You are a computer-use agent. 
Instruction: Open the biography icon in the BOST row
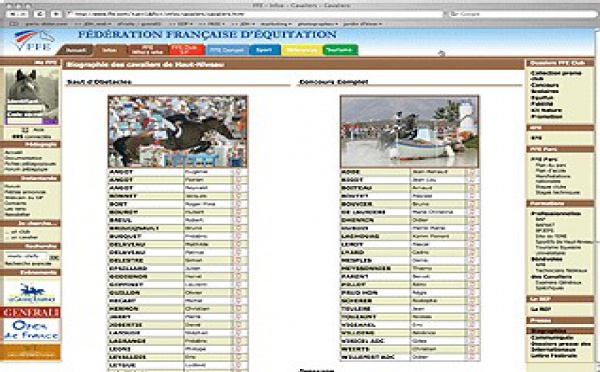click(x=238, y=204)
